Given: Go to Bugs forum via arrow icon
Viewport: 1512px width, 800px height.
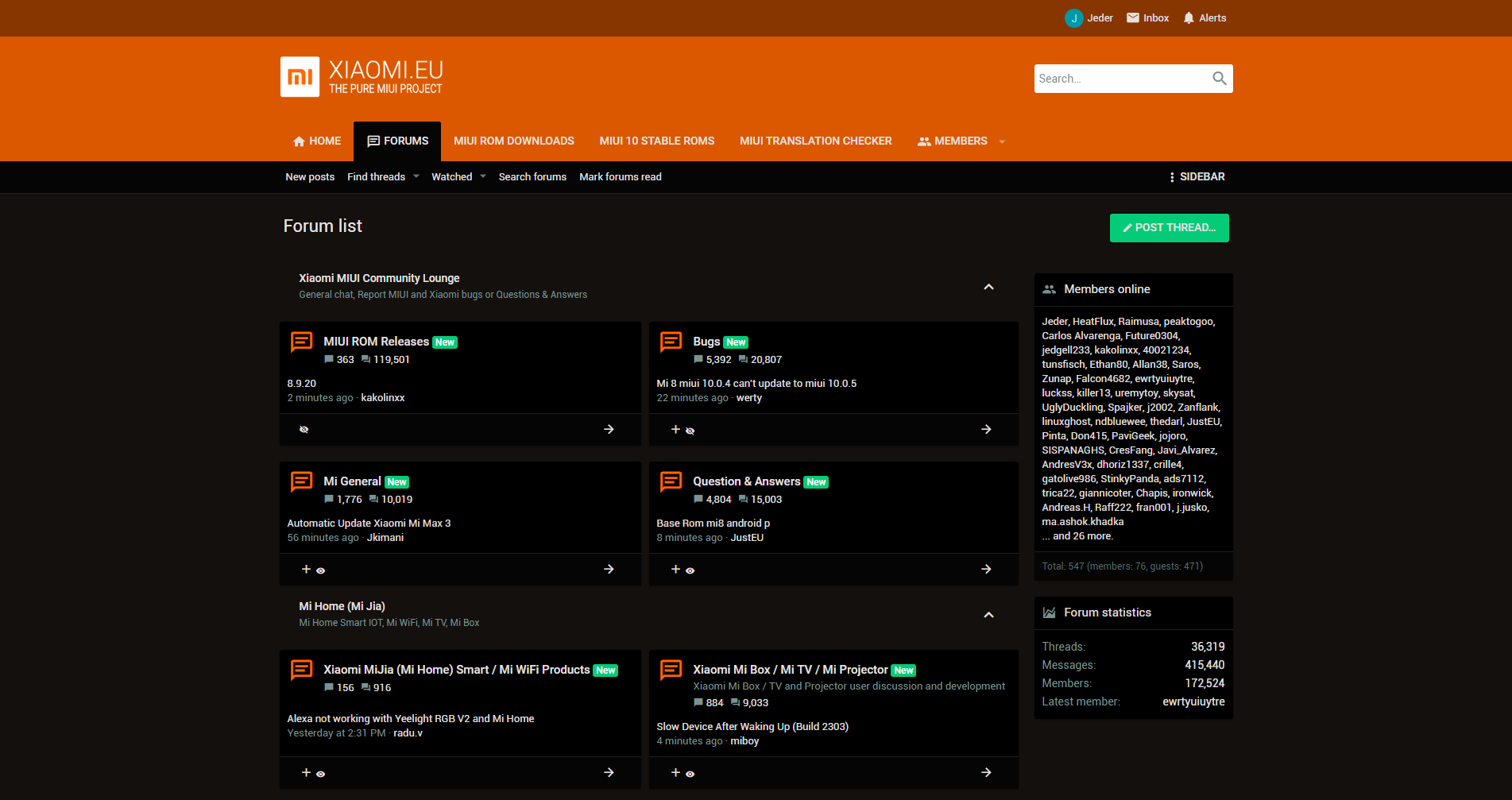Looking at the screenshot, I should coord(986,429).
